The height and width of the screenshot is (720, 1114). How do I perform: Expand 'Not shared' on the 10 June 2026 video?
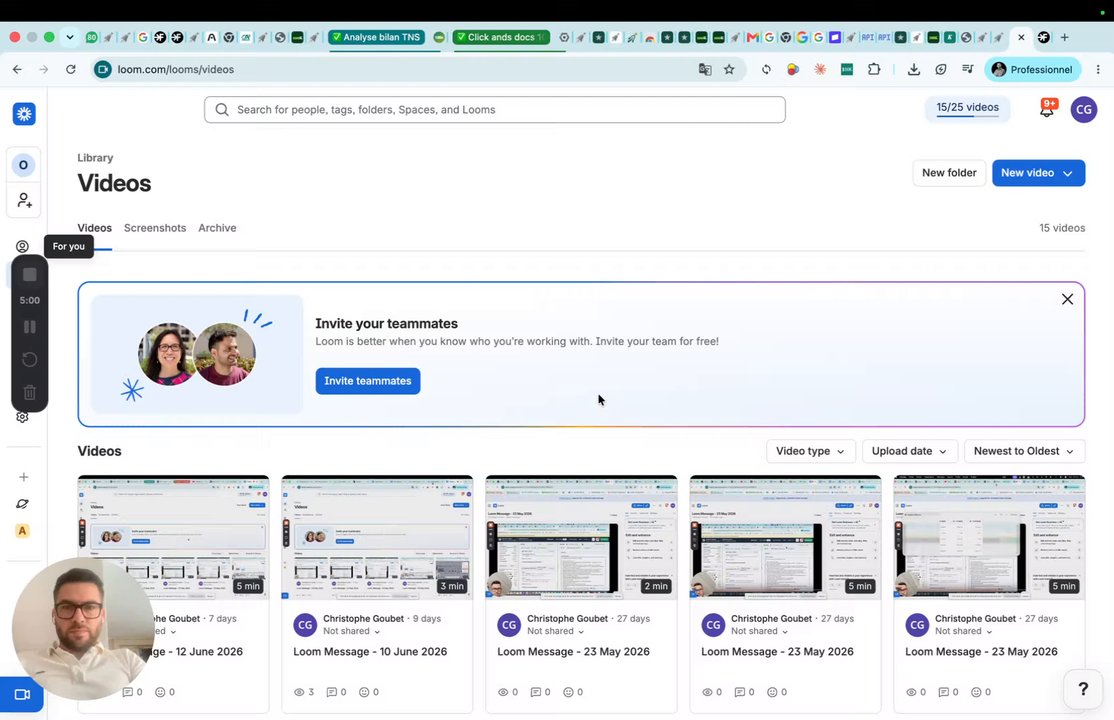(x=352, y=631)
